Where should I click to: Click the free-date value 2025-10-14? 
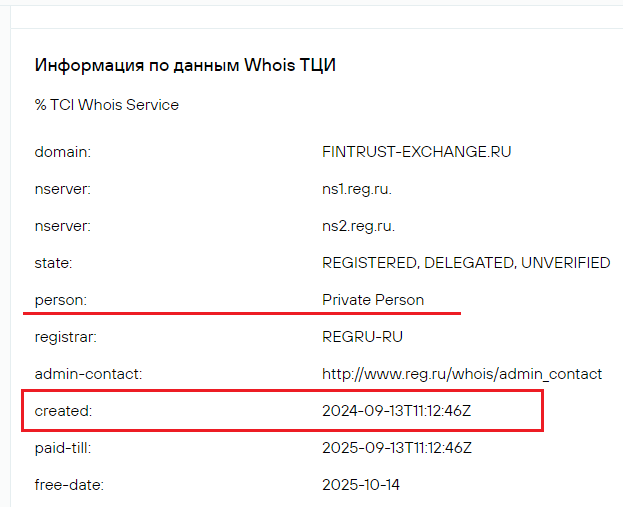click(x=361, y=485)
